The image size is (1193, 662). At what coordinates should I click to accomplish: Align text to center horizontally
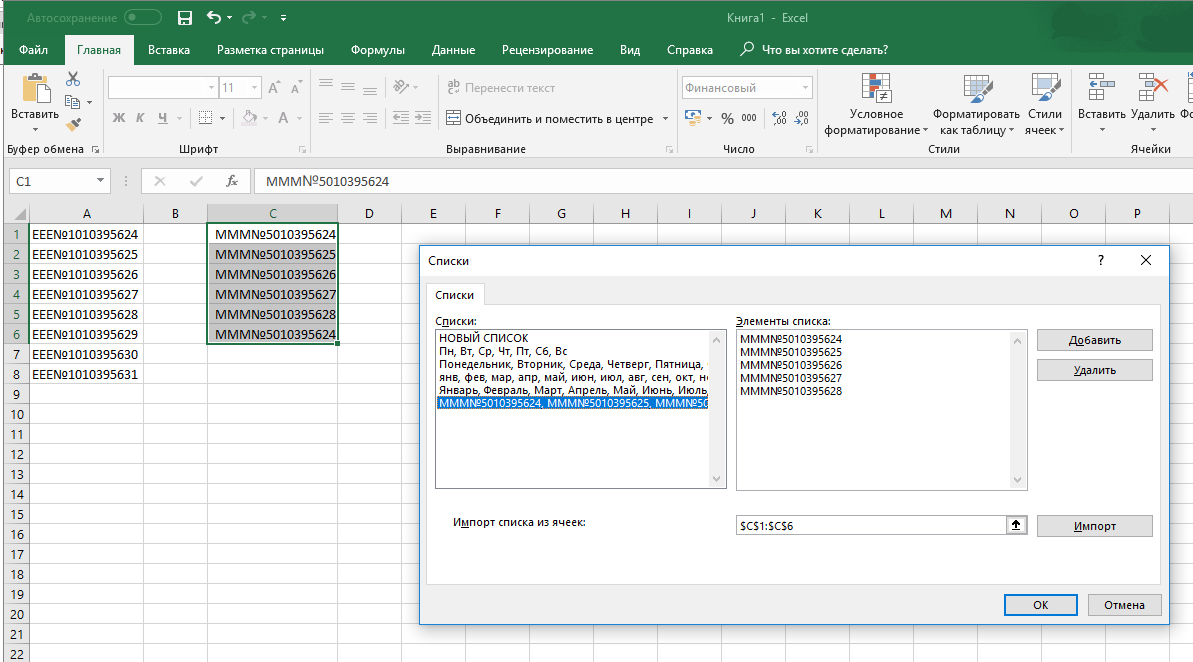[348, 118]
